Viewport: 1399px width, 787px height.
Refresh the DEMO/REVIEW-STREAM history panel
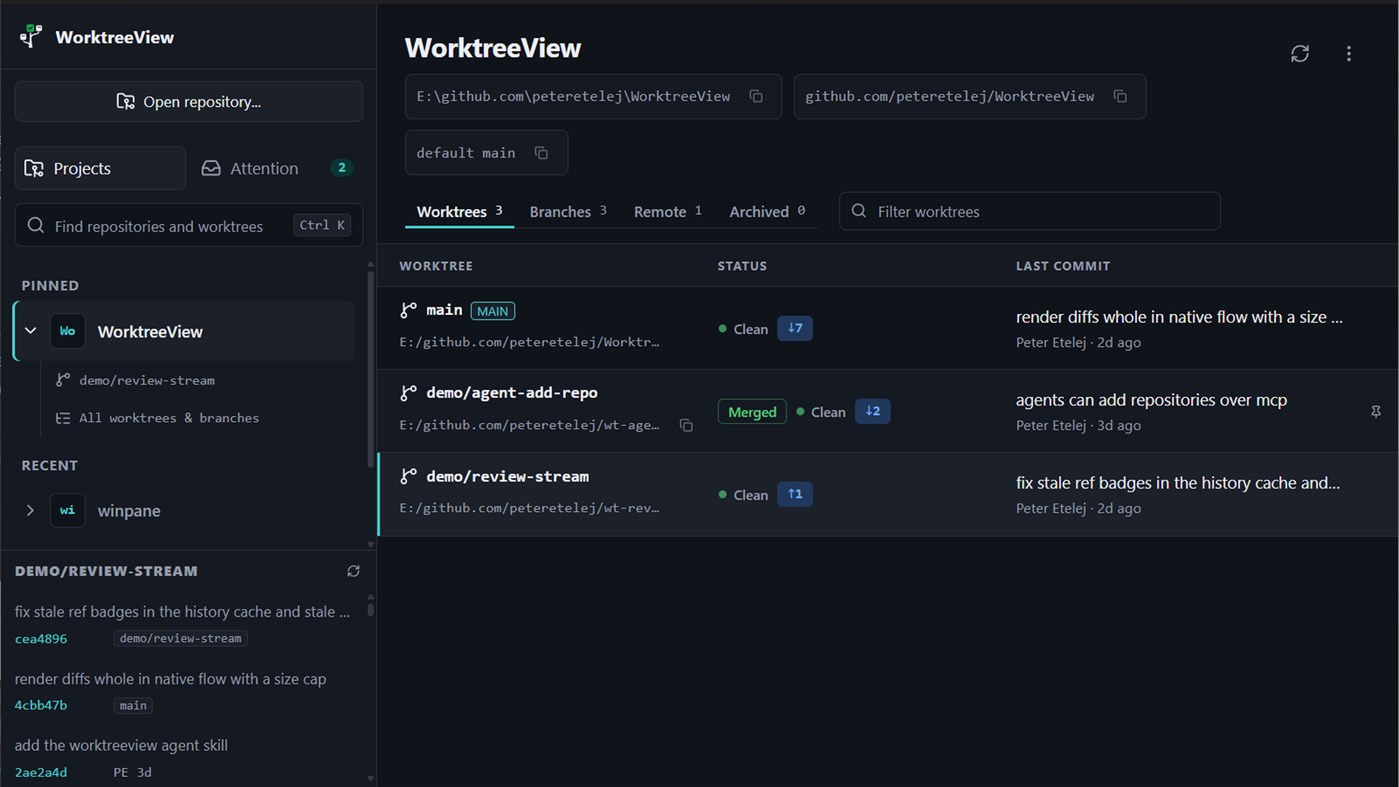pos(353,571)
